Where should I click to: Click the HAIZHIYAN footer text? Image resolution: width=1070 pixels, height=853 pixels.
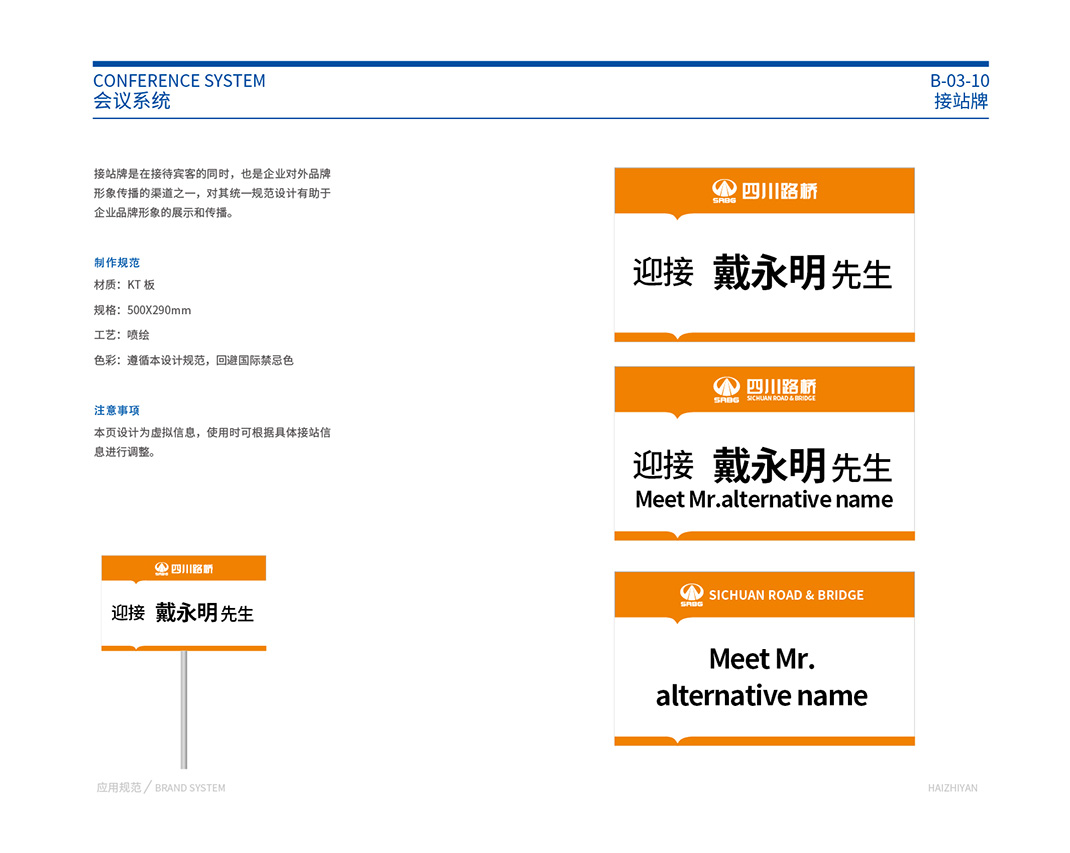952,788
